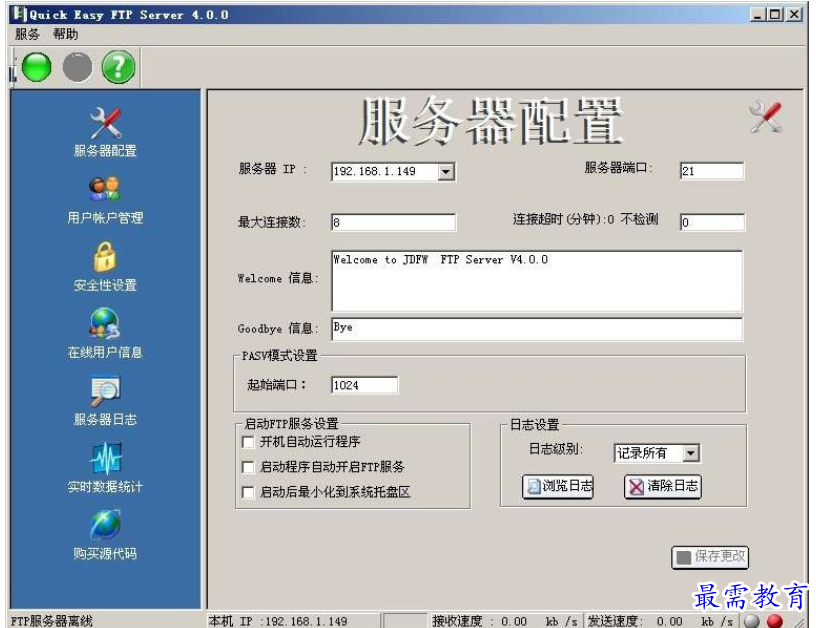The height and width of the screenshot is (628, 816).
Task: Click the 清除日志 button
Action: coord(663,486)
